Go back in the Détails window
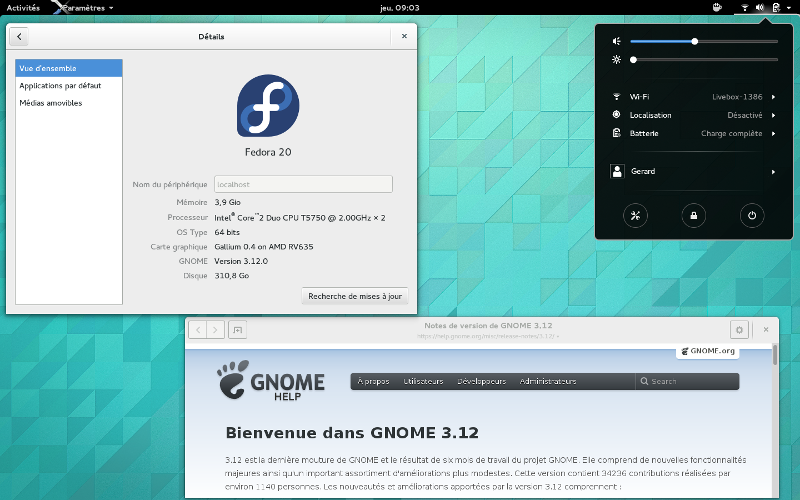Screen dimensions: 800x500 point(19,36)
